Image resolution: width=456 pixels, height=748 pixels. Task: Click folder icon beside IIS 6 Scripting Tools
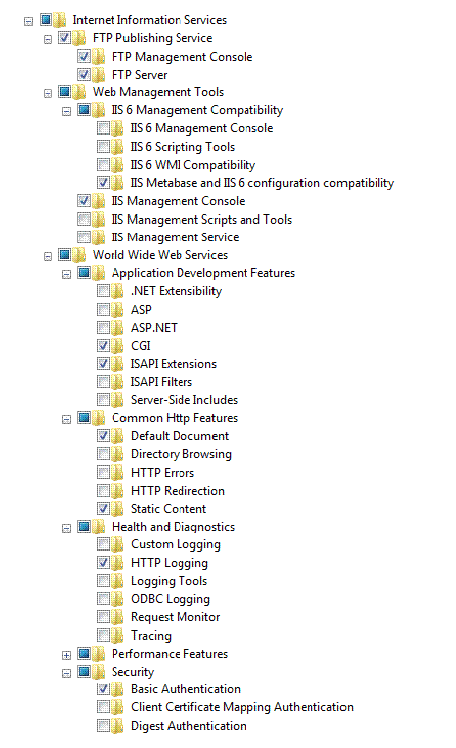tap(117, 146)
